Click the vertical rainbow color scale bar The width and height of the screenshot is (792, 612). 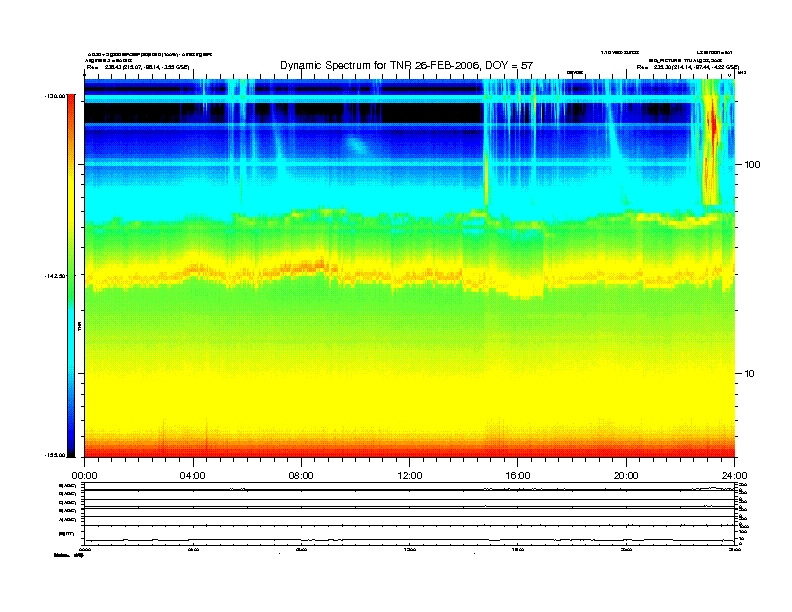click(71, 276)
